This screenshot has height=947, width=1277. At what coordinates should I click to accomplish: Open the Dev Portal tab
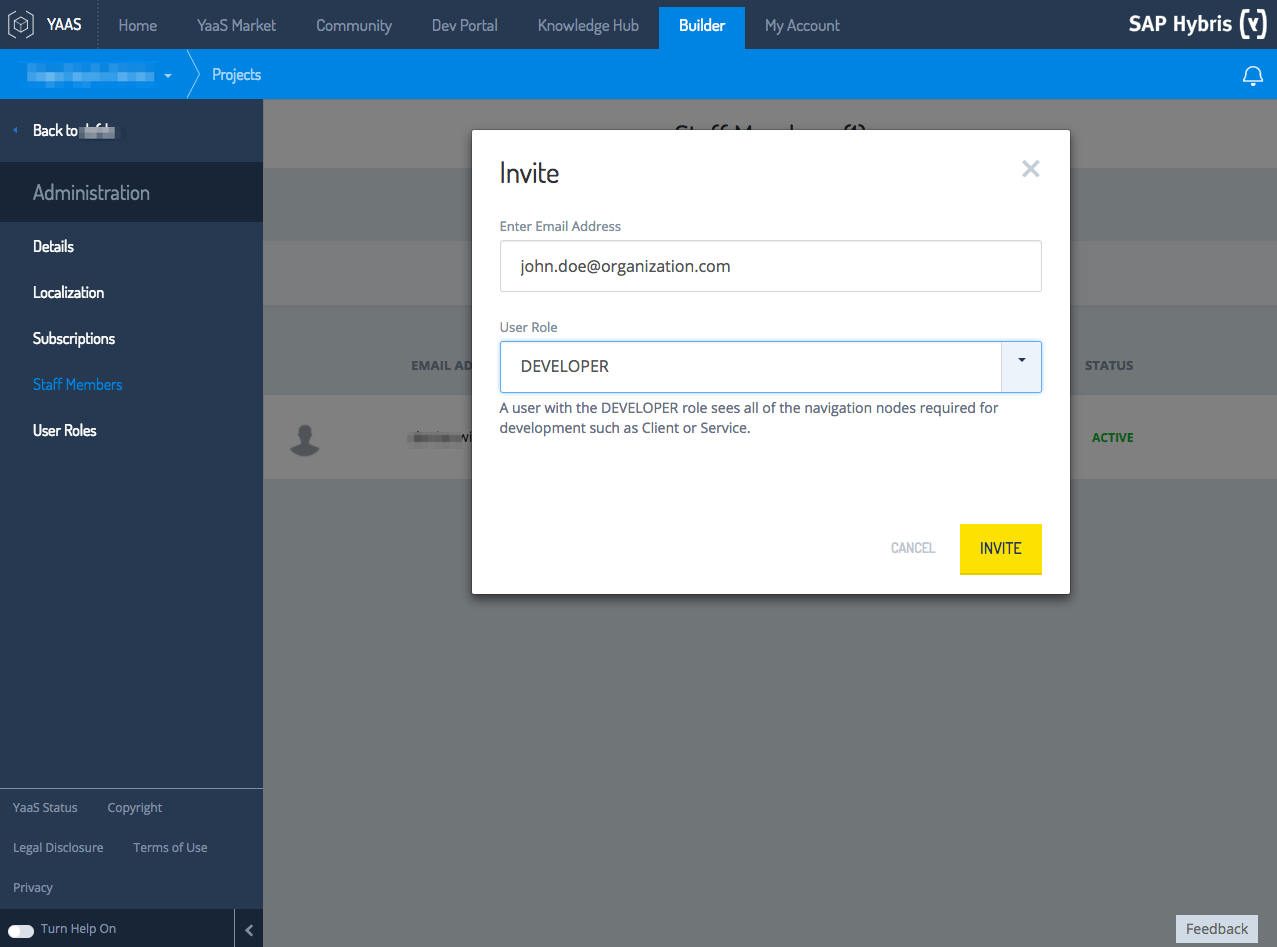coord(465,25)
